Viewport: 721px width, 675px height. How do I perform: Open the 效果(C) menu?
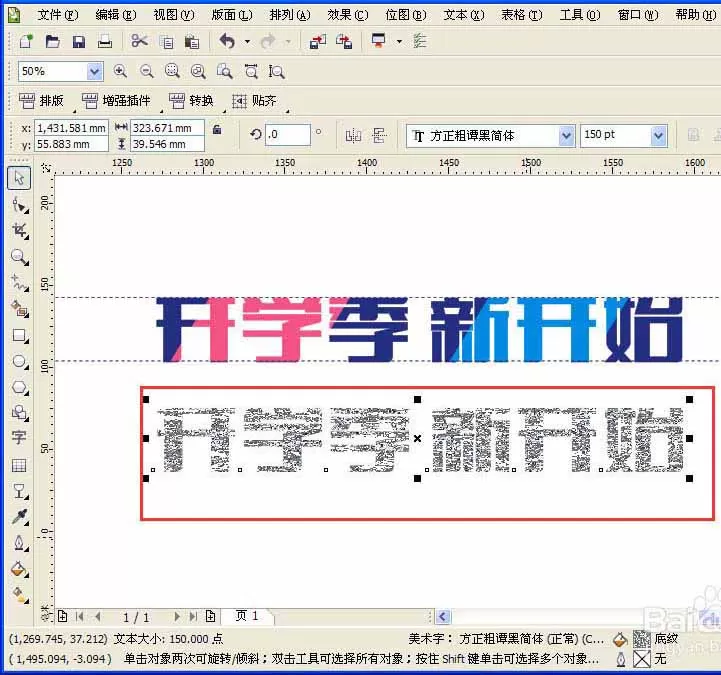(348, 15)
